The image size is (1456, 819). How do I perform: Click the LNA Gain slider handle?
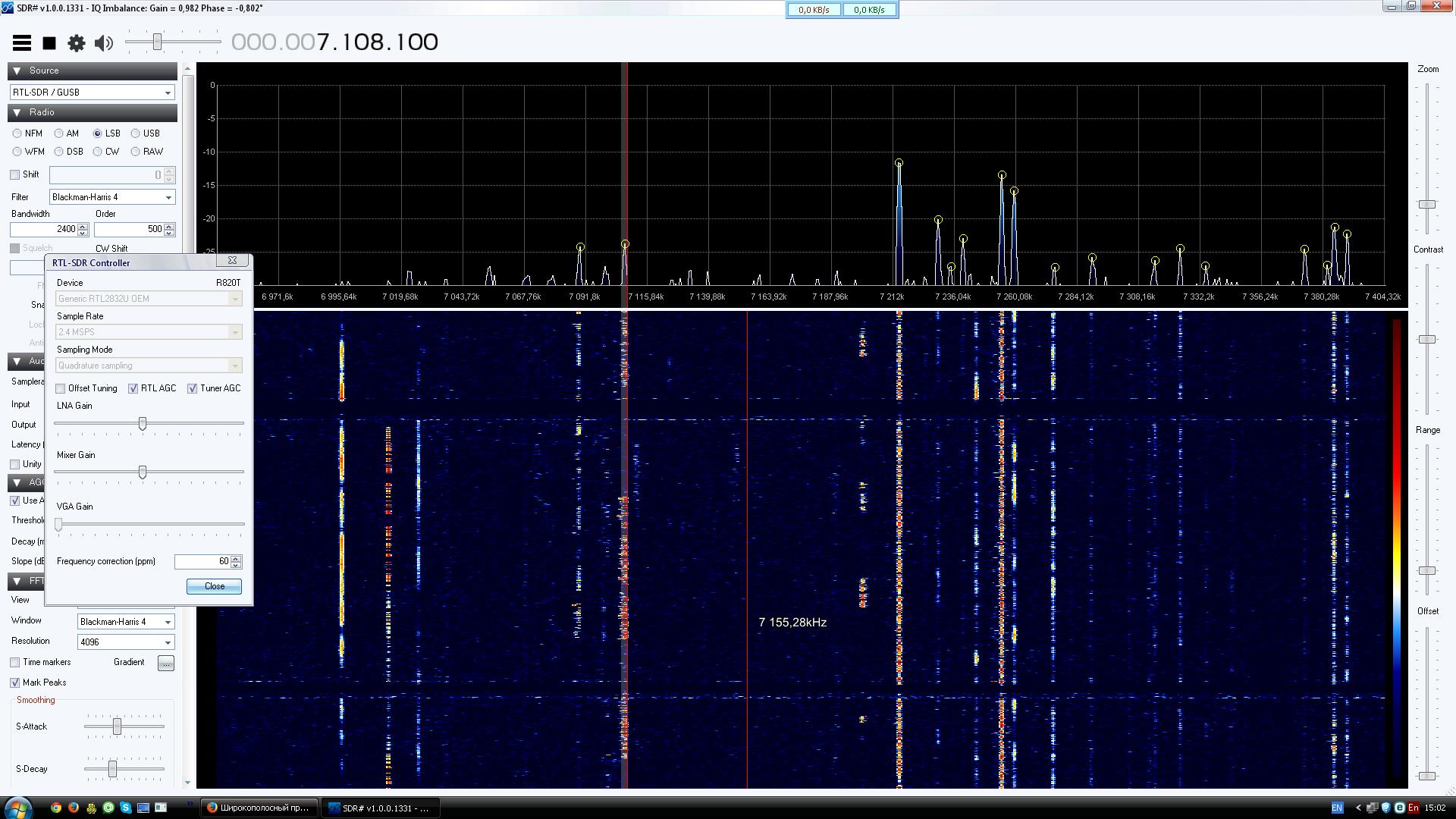coord(143,423)
